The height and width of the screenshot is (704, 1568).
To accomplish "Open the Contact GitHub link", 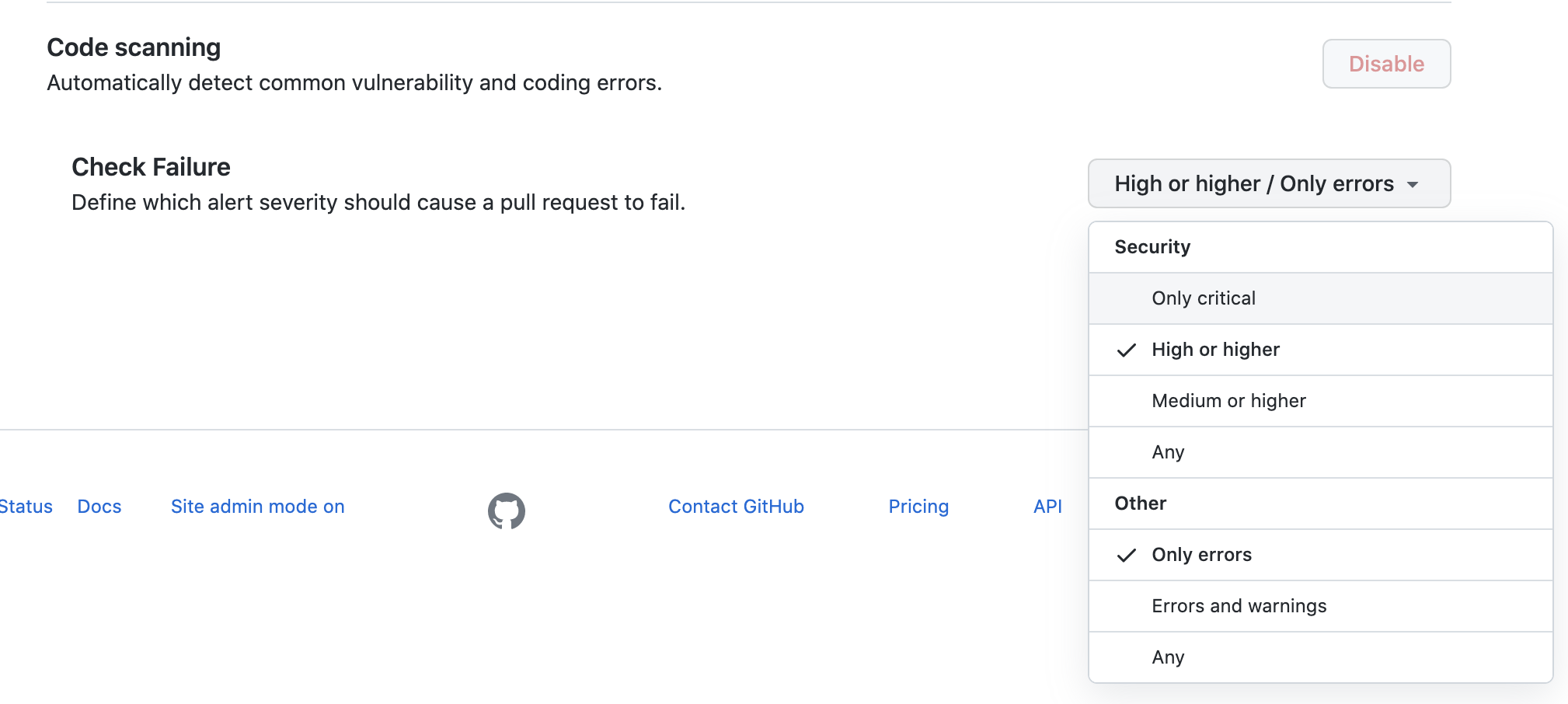I will 735,506.
